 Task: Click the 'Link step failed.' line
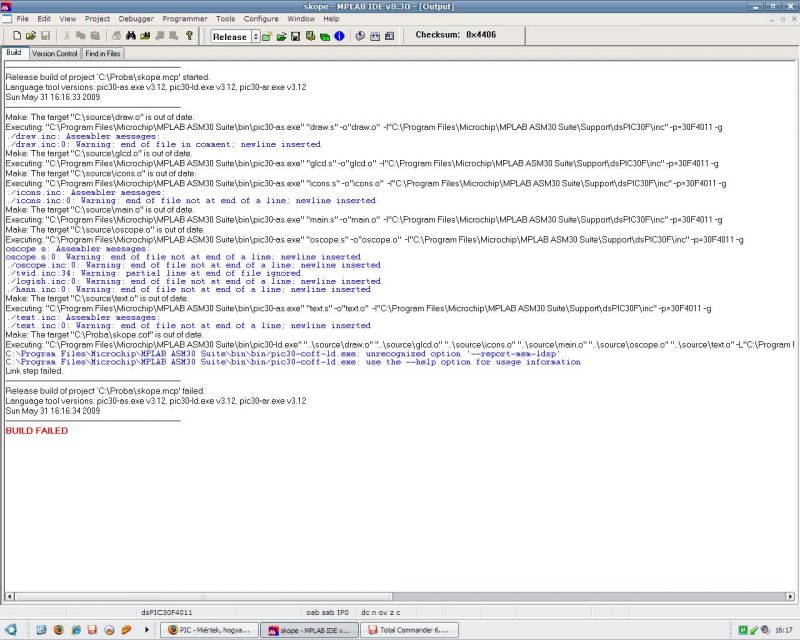(x=34, y=371)
